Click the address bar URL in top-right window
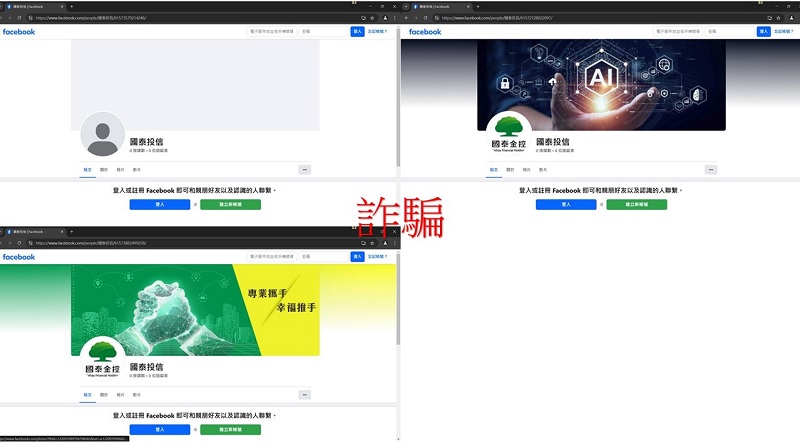800x444 pixels. pyautogui.click(x=497, y=18)
